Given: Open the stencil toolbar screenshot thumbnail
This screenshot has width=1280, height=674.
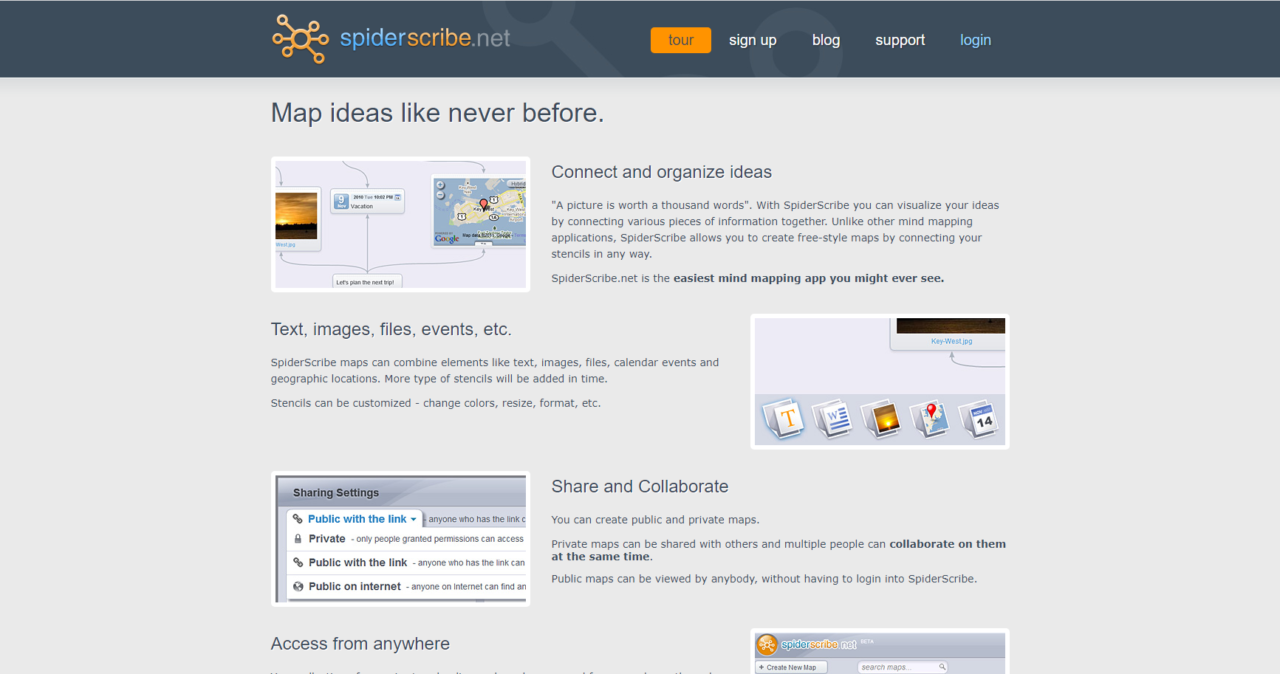Looking at the screenshot, I should click(x=880, y=381).
